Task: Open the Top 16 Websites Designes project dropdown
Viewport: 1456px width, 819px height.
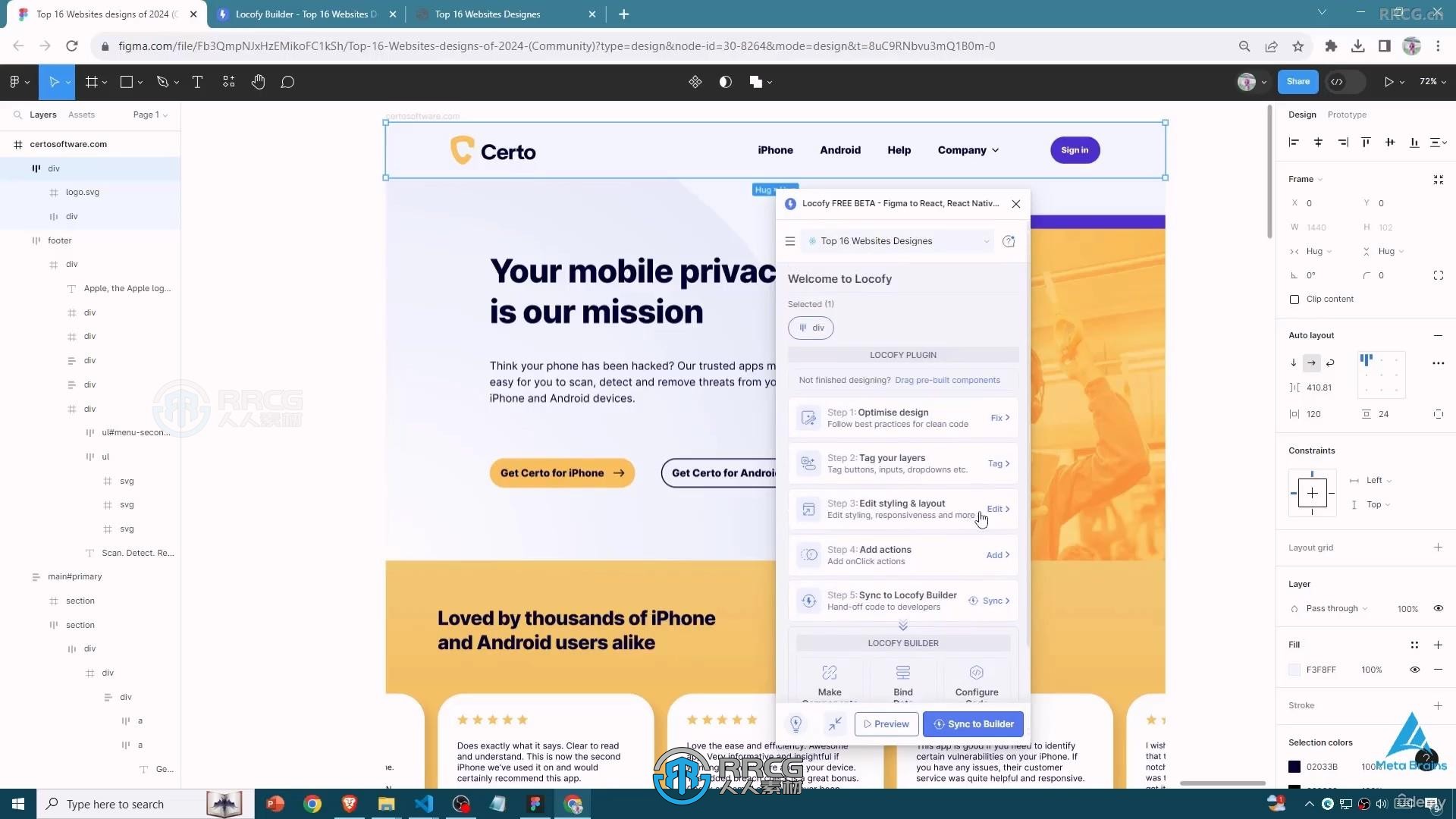Action: tap(897, 241)
